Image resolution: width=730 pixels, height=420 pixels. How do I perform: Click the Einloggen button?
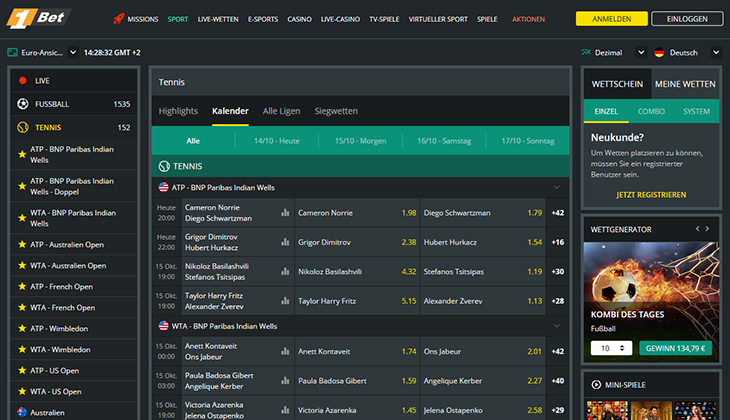point(687,19)
